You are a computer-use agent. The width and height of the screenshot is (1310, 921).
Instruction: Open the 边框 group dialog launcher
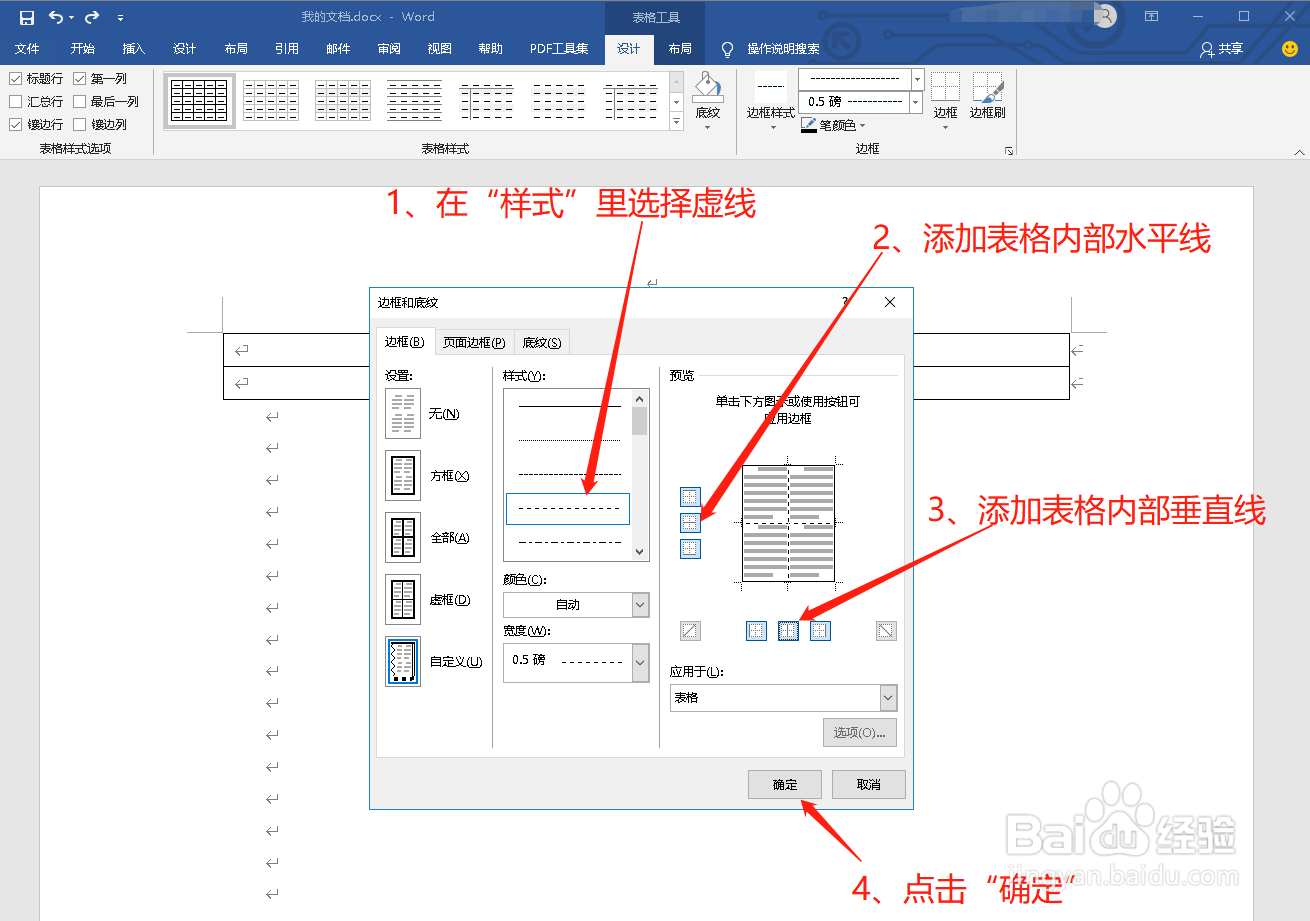pyautogui.click(x=1009, y=151)
